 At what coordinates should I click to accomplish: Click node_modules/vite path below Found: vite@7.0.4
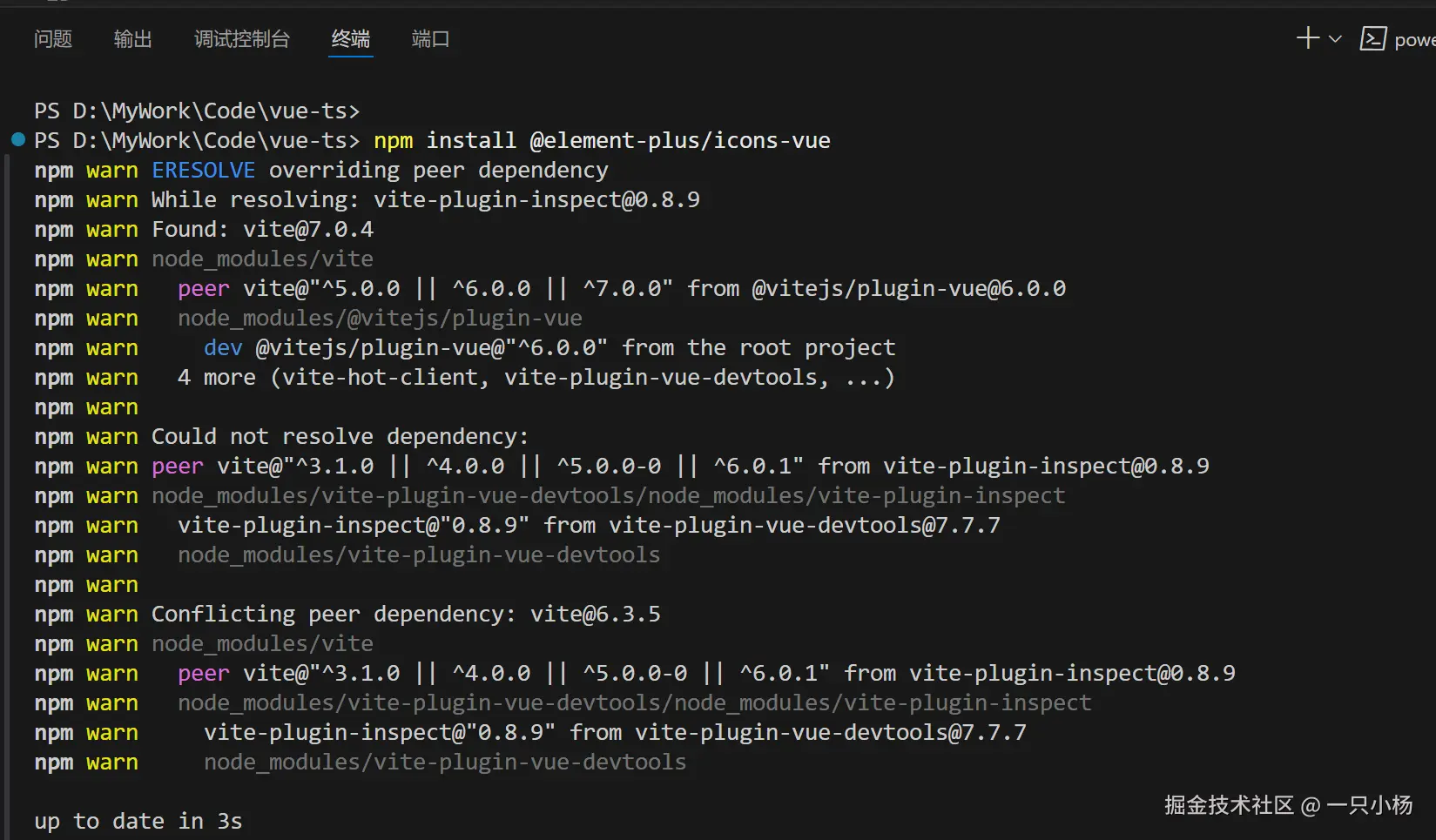click(262, 259)
